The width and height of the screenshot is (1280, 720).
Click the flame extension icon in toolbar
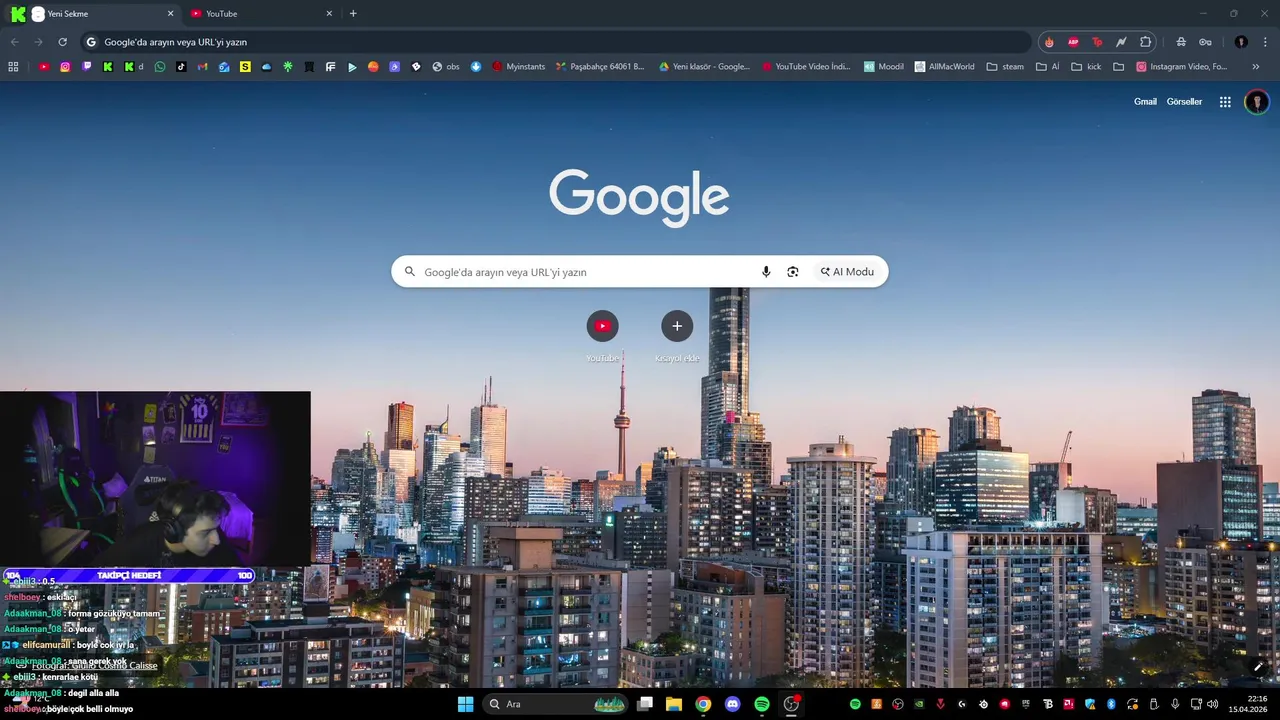click(x=1049, y=42)
